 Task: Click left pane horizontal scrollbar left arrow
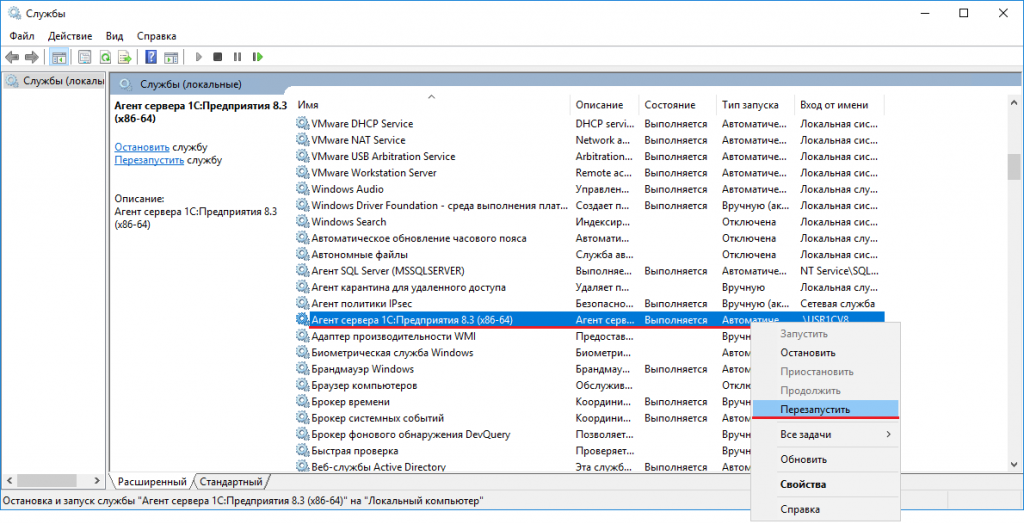9,481
